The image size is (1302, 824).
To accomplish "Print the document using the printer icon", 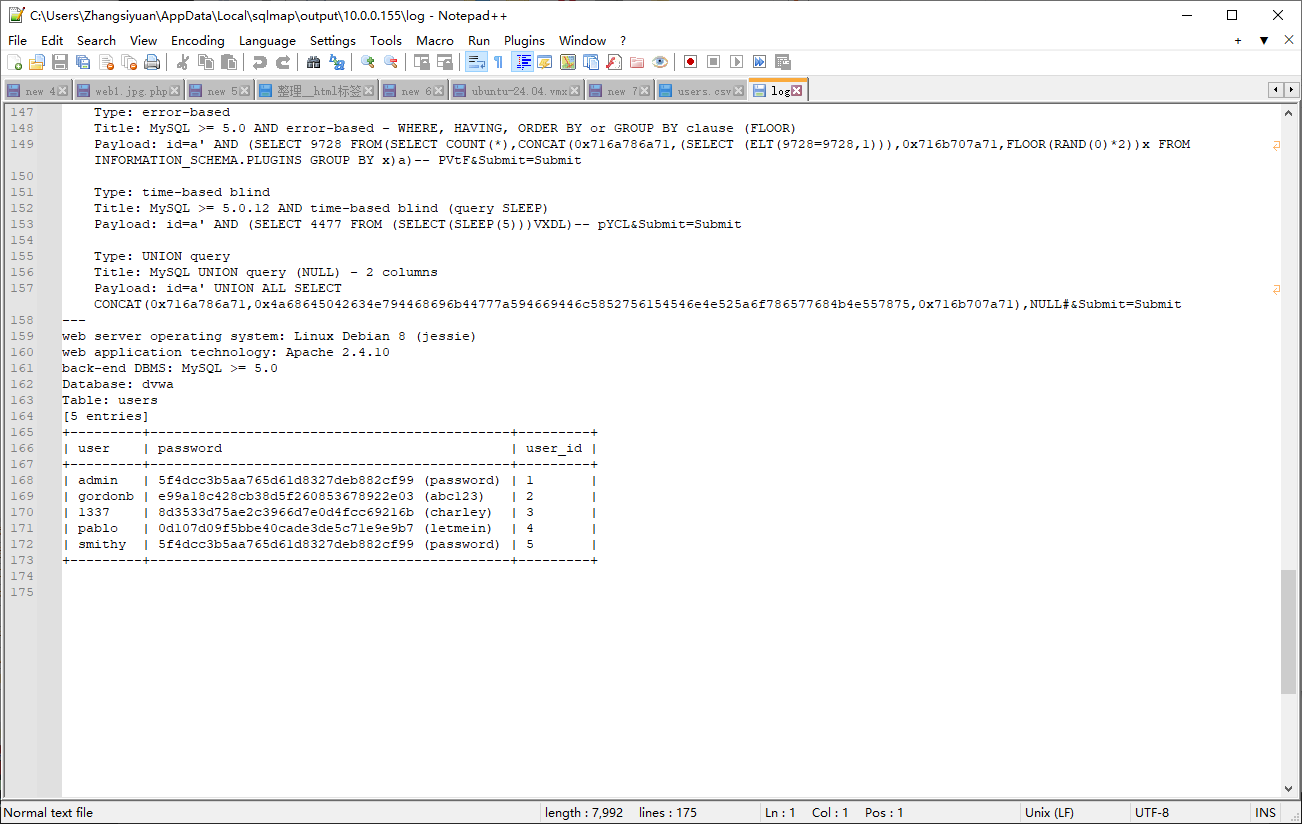I will 152,62.
